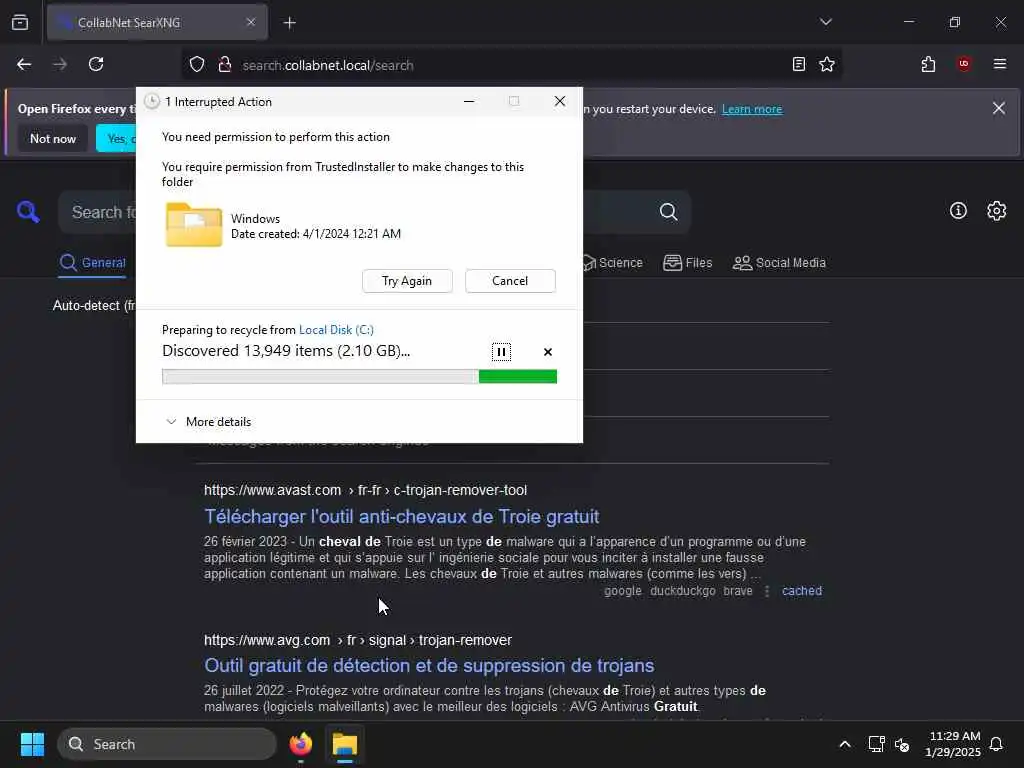Click Cancel in the permission dialog
This screenshot has height=768, width=1024.
510,281
